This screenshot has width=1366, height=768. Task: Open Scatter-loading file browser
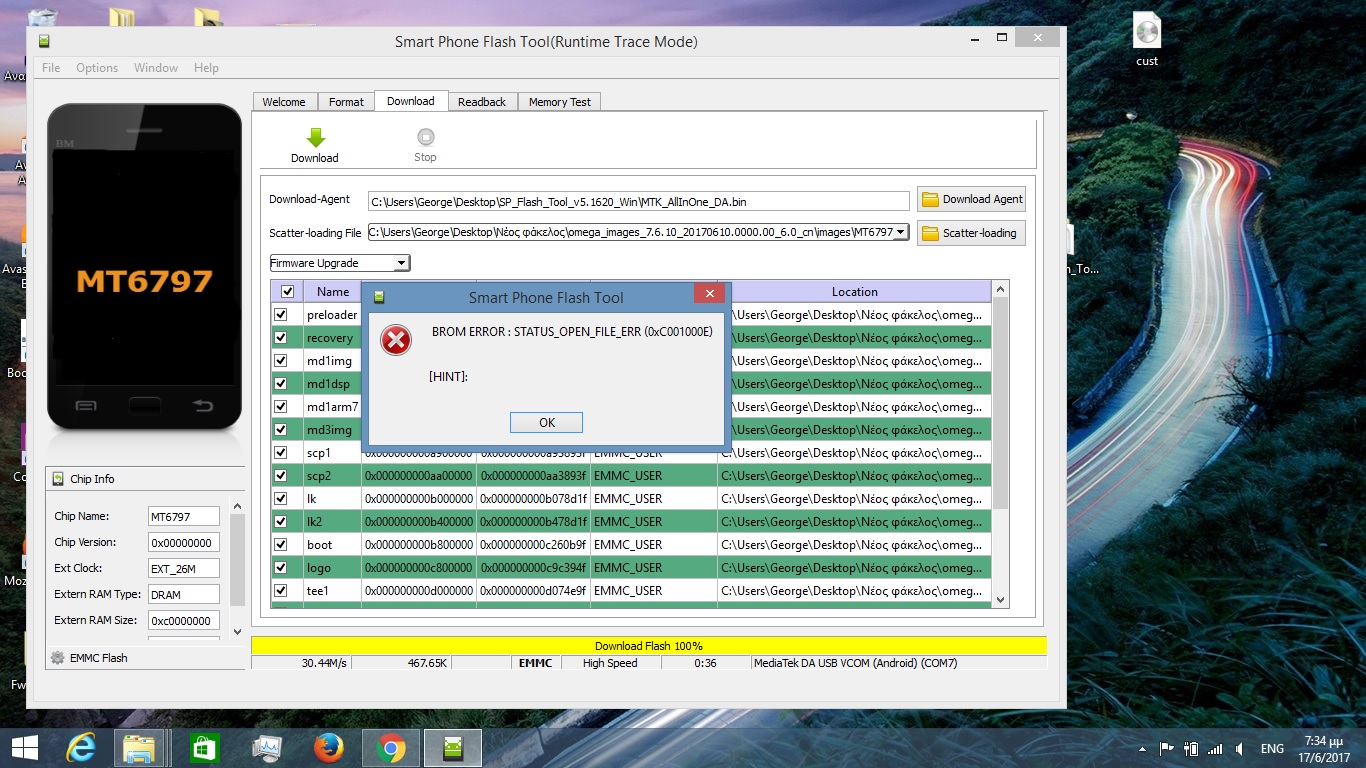coord(971,233)
